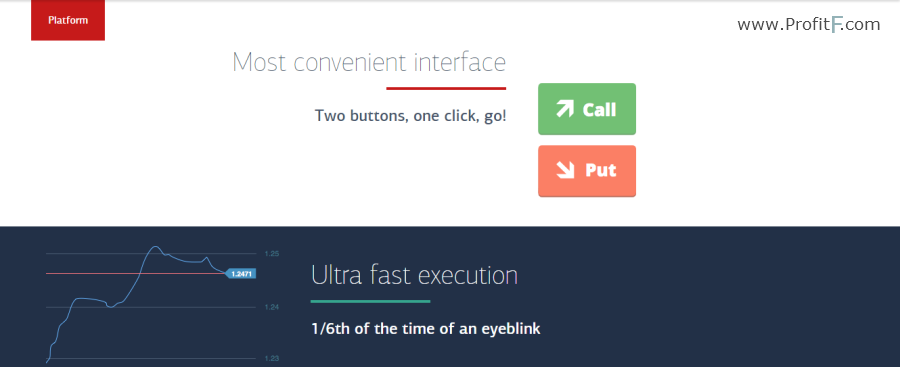Select the Most convenient interface heading
Screen dimensions: 900x367
(368, 62)
